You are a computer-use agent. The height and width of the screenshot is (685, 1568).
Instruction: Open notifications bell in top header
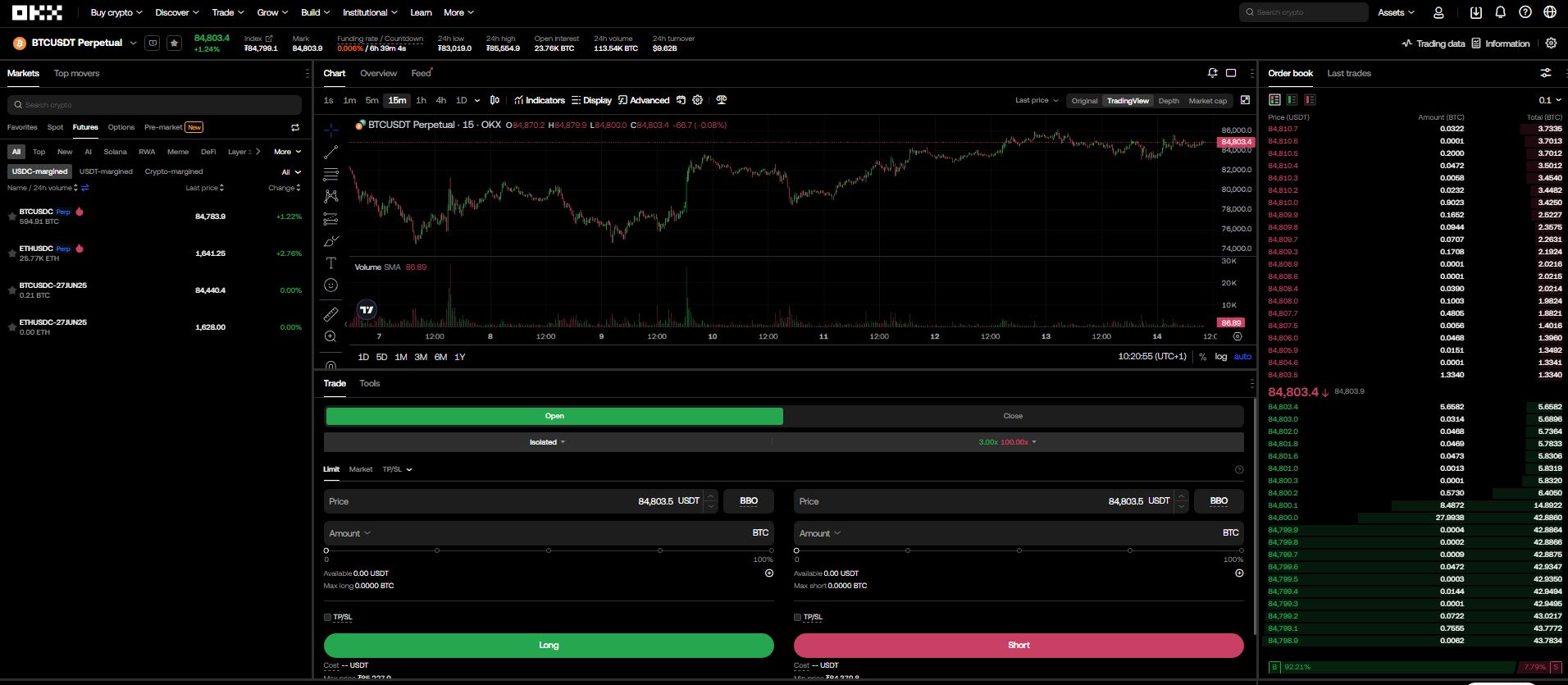[1500, 12]
